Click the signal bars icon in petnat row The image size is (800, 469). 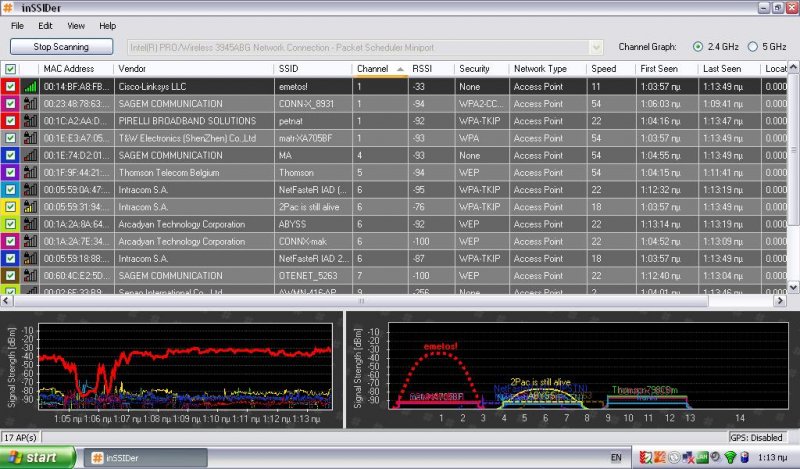click(31, 121)
